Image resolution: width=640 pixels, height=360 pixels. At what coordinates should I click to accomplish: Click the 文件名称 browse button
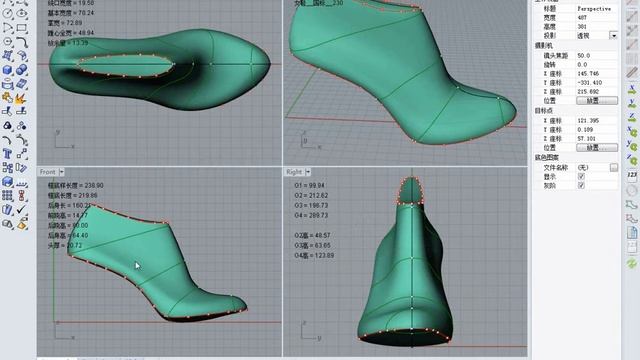[x=613, y=167]
